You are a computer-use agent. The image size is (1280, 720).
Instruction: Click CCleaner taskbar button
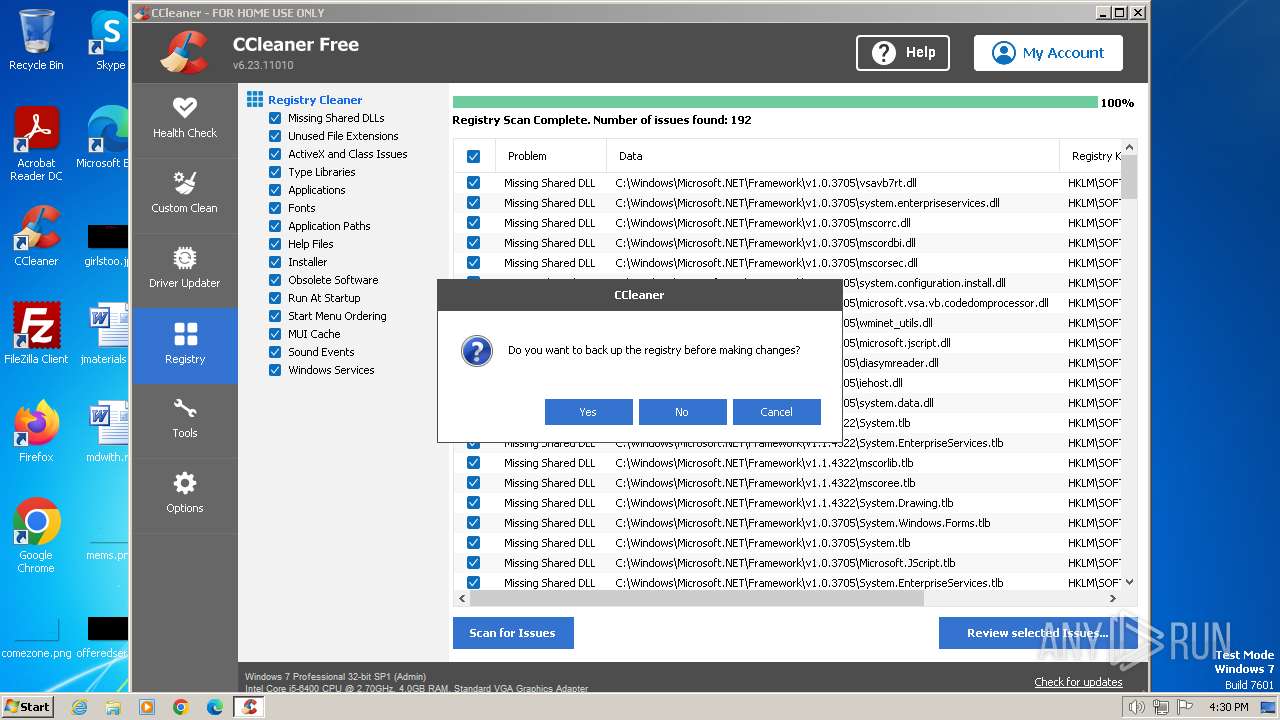click(x=250, y=707)
